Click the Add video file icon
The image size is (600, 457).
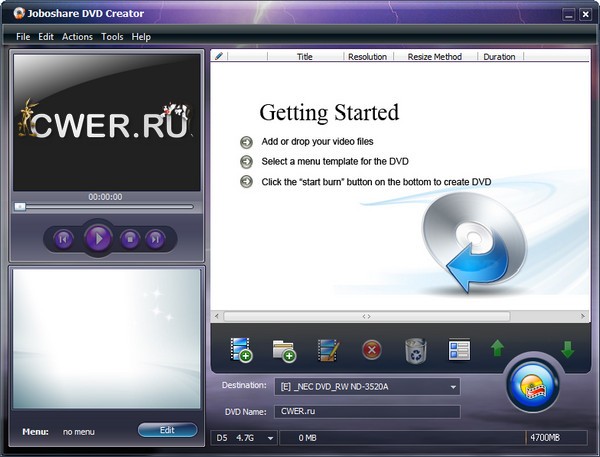(x=240, y=349)
